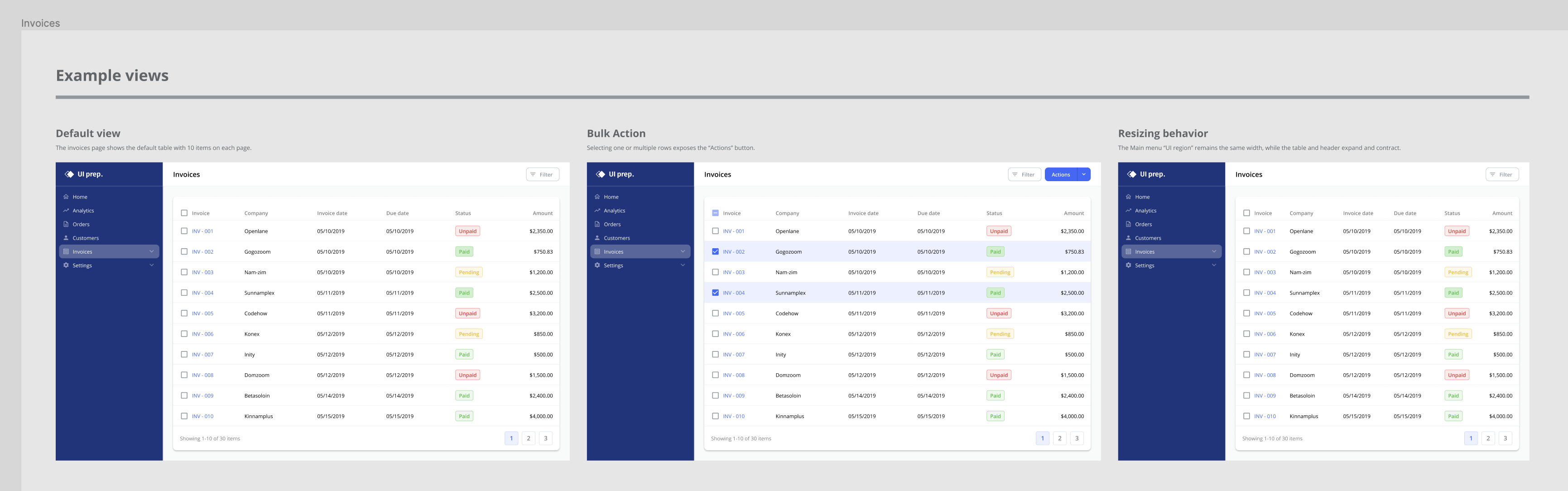Select the Home icon in the sidebar
1568x491 pixels.
click(x=66, y=197)
